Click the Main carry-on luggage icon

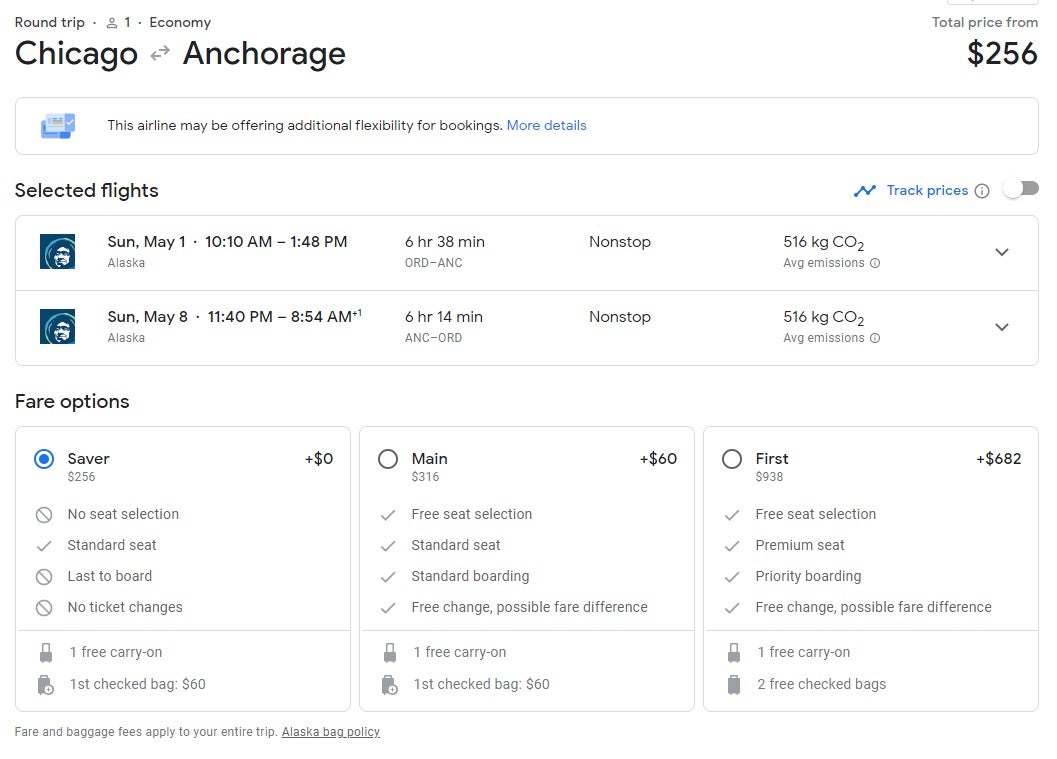tap(390, 652)
